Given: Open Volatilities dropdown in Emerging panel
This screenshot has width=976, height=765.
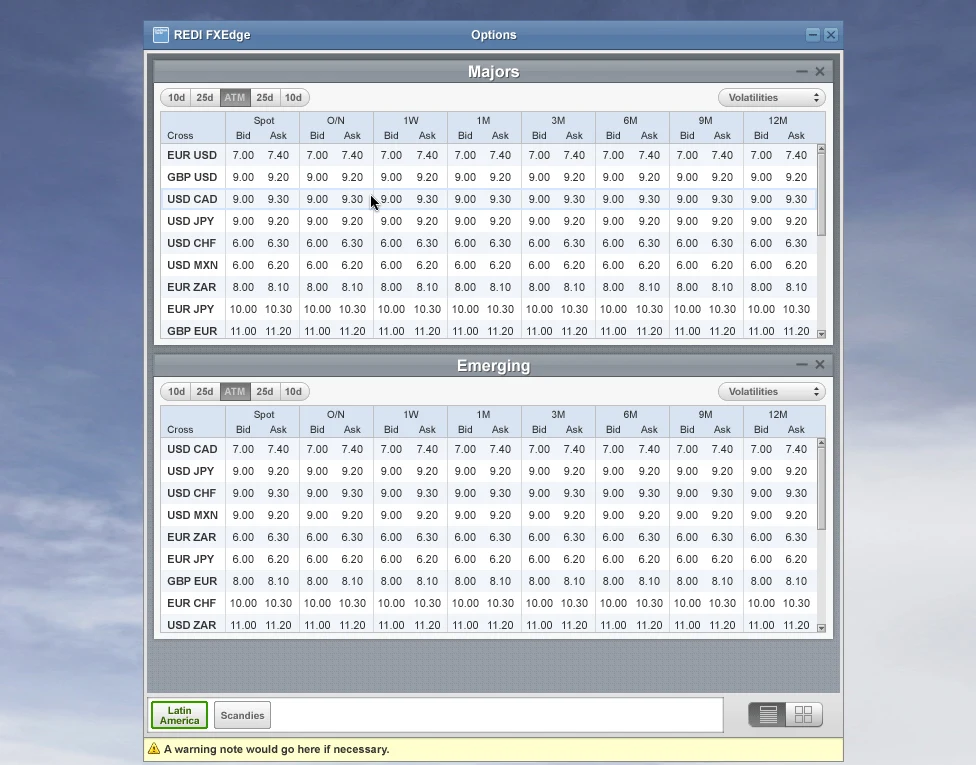Looking at the screenshot, I should click(772, 392).
